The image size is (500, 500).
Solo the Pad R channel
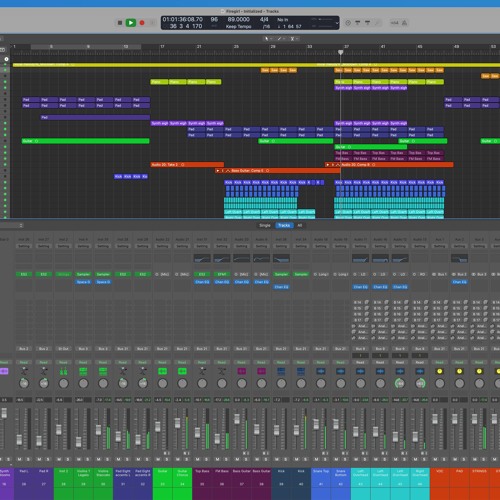[x=48, y=459]
